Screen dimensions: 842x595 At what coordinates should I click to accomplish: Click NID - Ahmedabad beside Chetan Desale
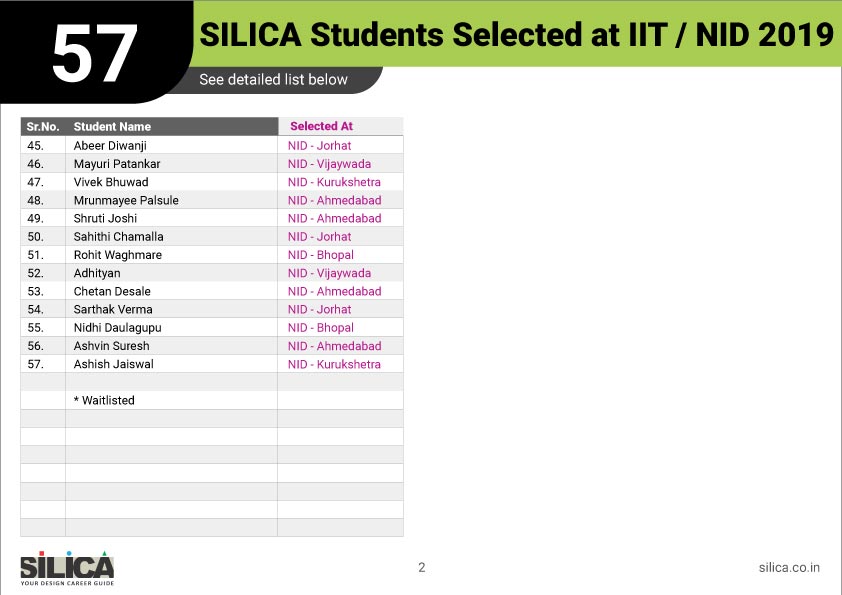click(x=334, y=291)
